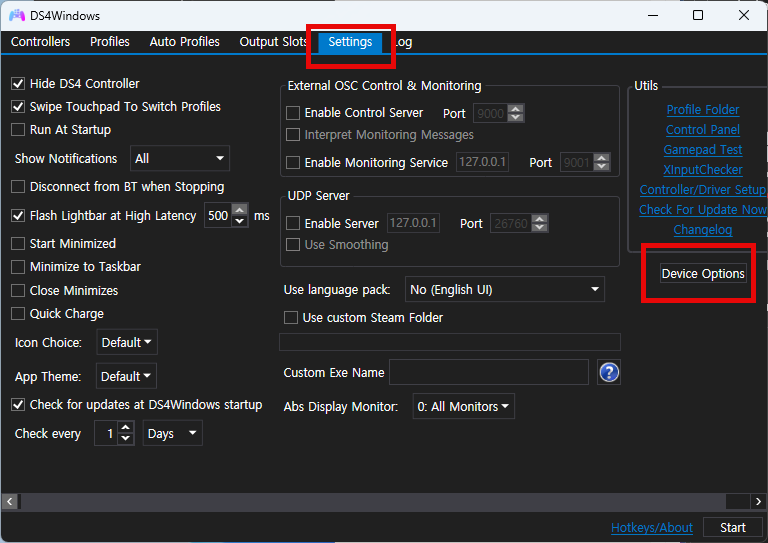Click the horizontal scrollbar right arrow

click(758, 501)
